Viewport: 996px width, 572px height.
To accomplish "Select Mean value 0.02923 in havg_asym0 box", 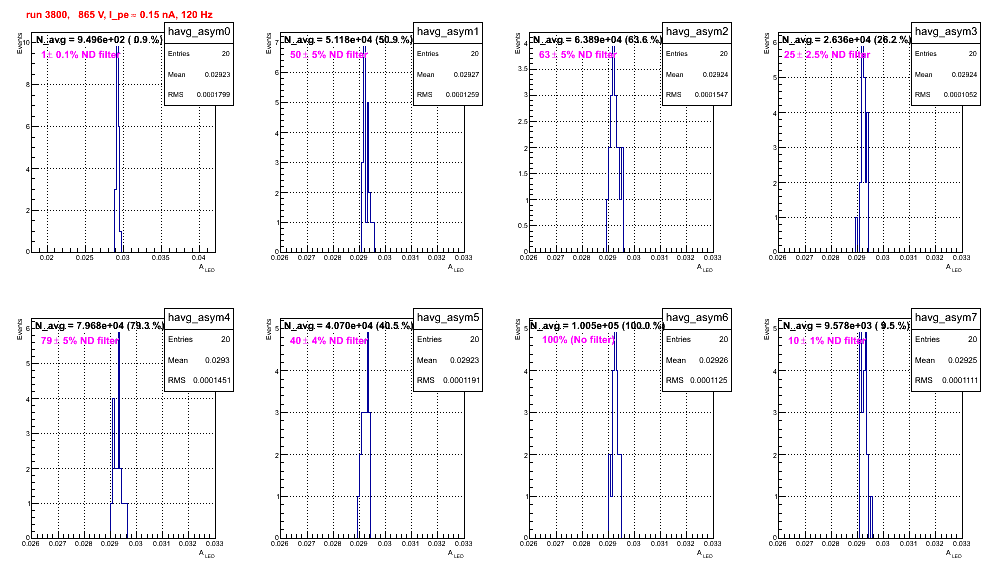I will point(217,74).
